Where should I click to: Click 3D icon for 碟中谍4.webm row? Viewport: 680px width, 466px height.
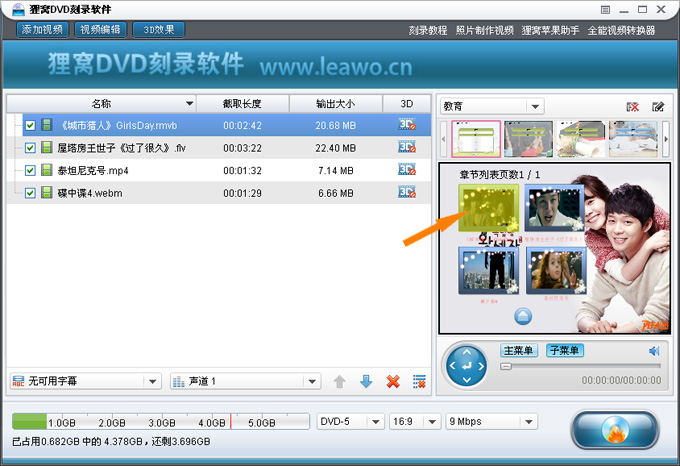[x=407, y=192]
